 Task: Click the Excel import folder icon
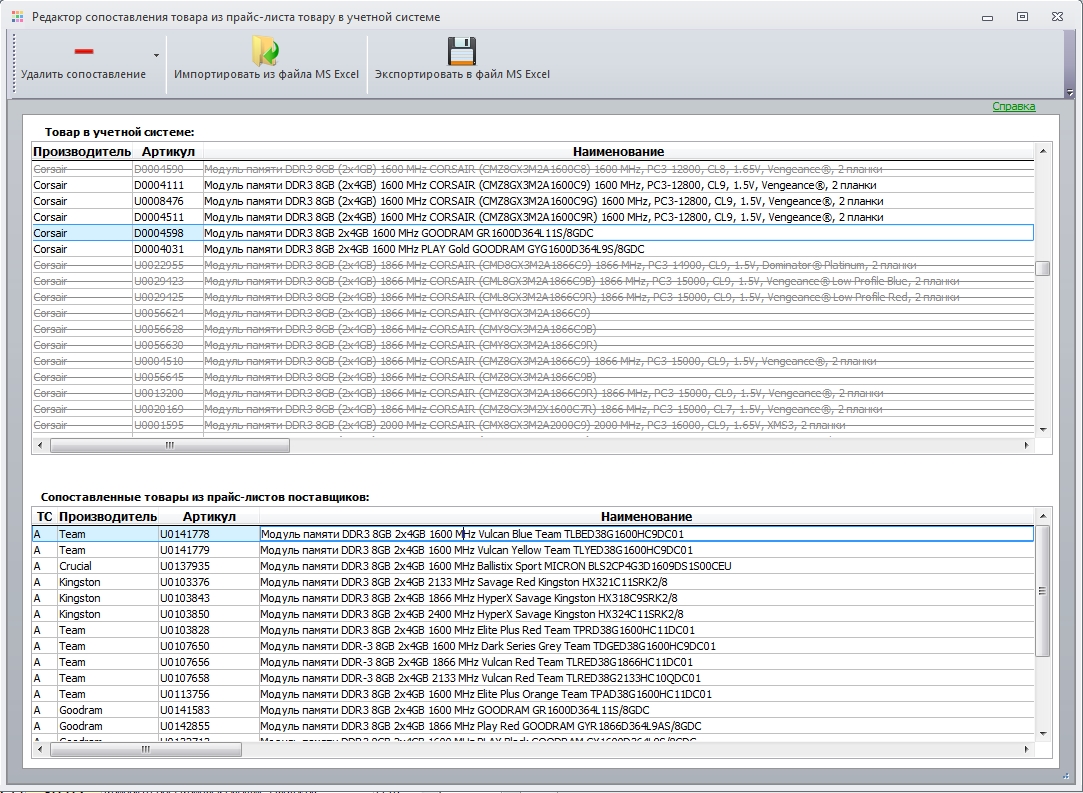(x=266, y=51)
